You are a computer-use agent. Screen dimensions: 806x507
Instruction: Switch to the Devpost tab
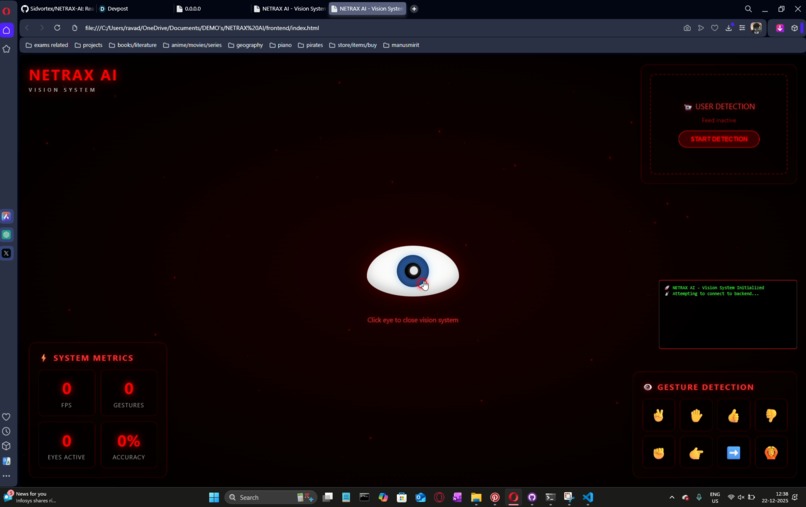pos(118,9)
